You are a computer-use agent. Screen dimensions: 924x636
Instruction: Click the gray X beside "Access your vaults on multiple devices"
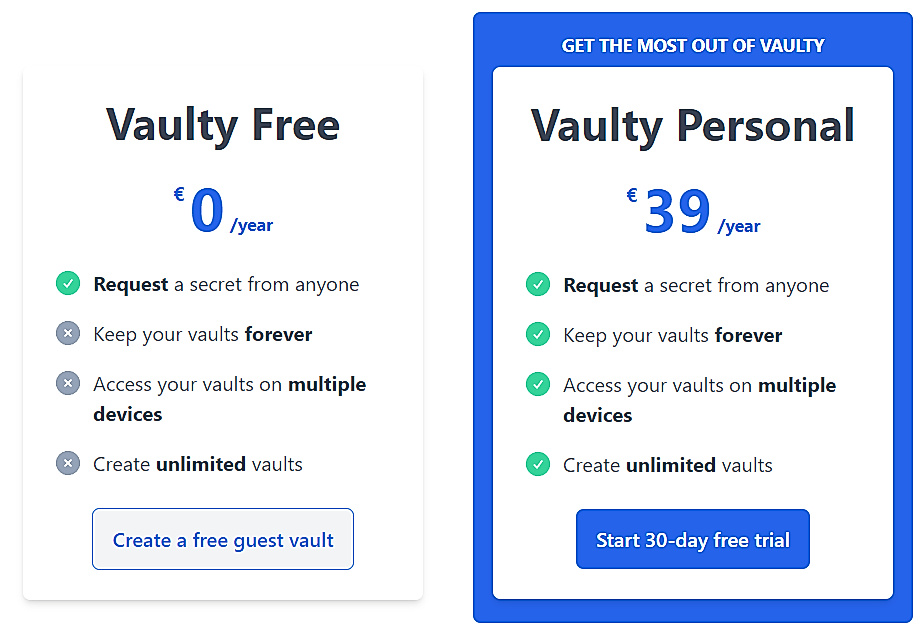pos(67,383)
